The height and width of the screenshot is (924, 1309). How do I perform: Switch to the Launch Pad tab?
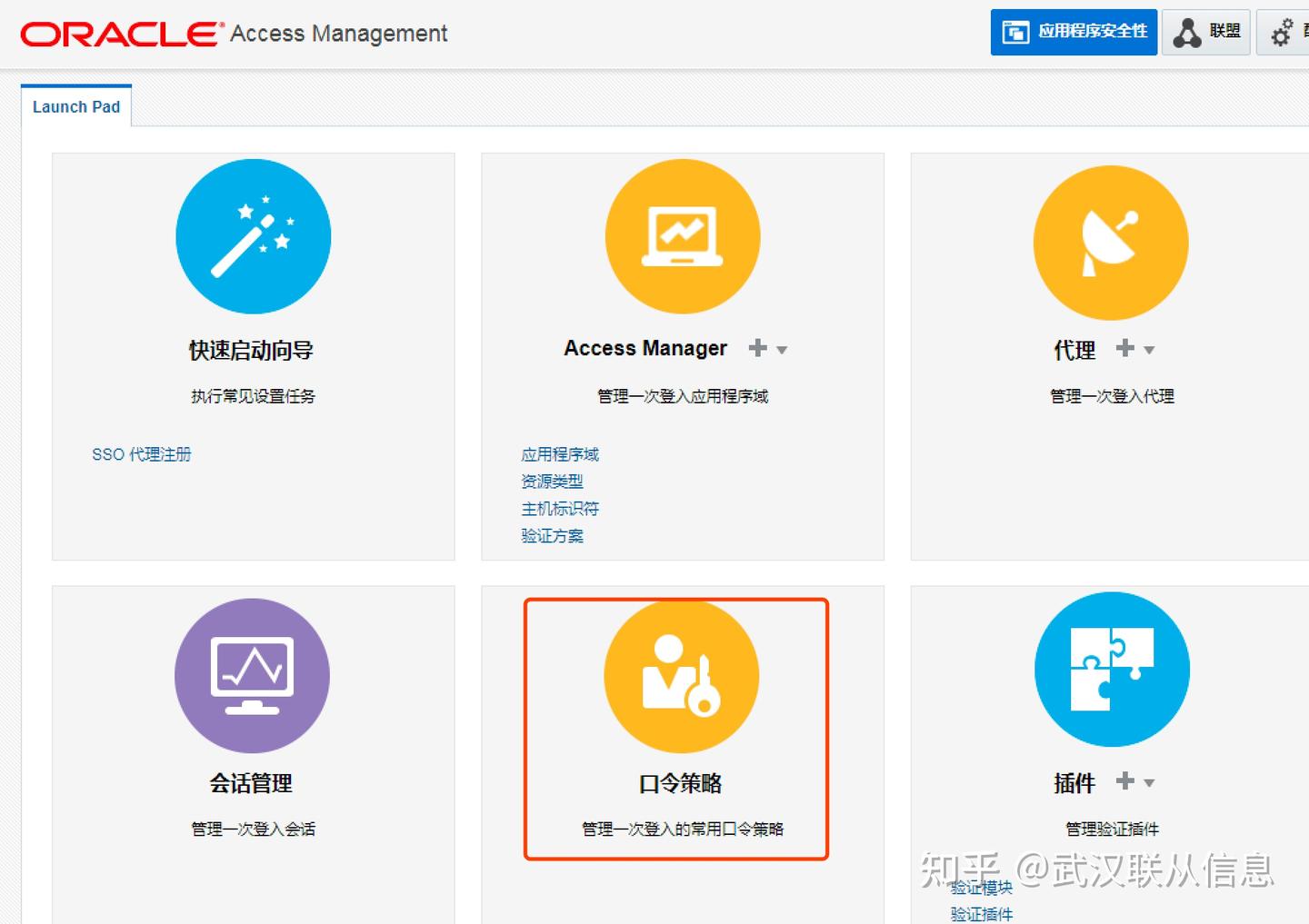click(75, 106)
